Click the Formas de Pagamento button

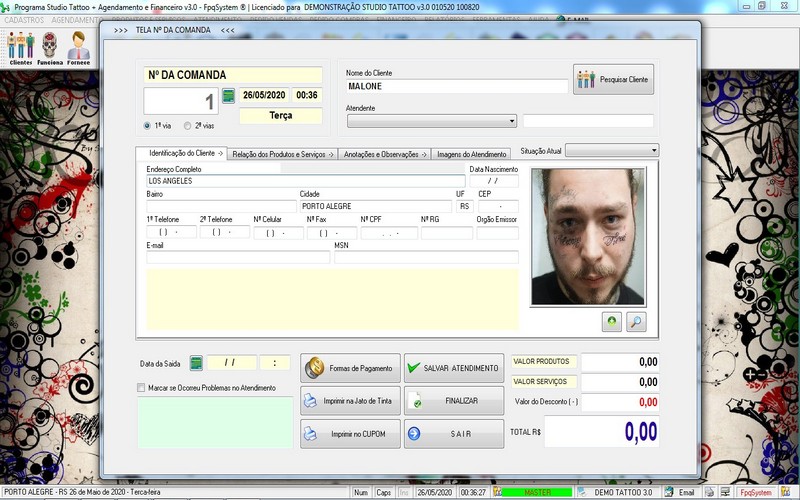tap(350, 368)
